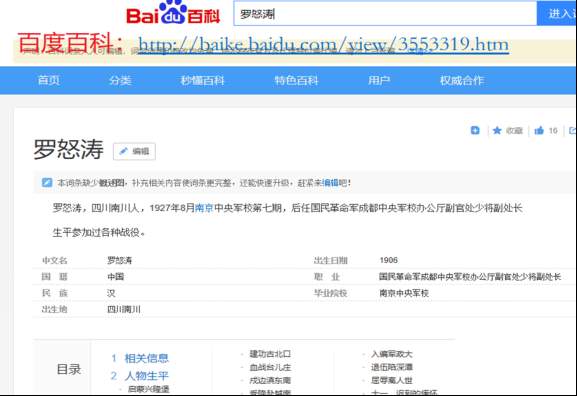Click the search input containing 罗怒涛
Viewport: 577px width, 396px height.
385,14
